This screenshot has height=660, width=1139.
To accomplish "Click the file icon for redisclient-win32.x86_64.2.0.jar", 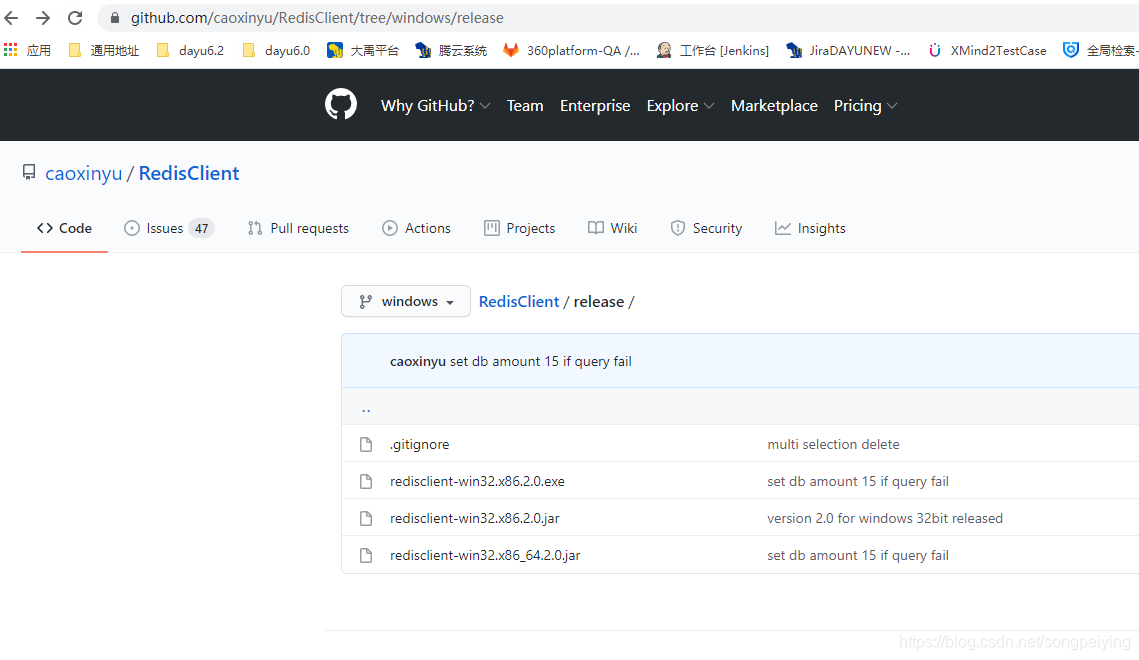I will (366, 555).
